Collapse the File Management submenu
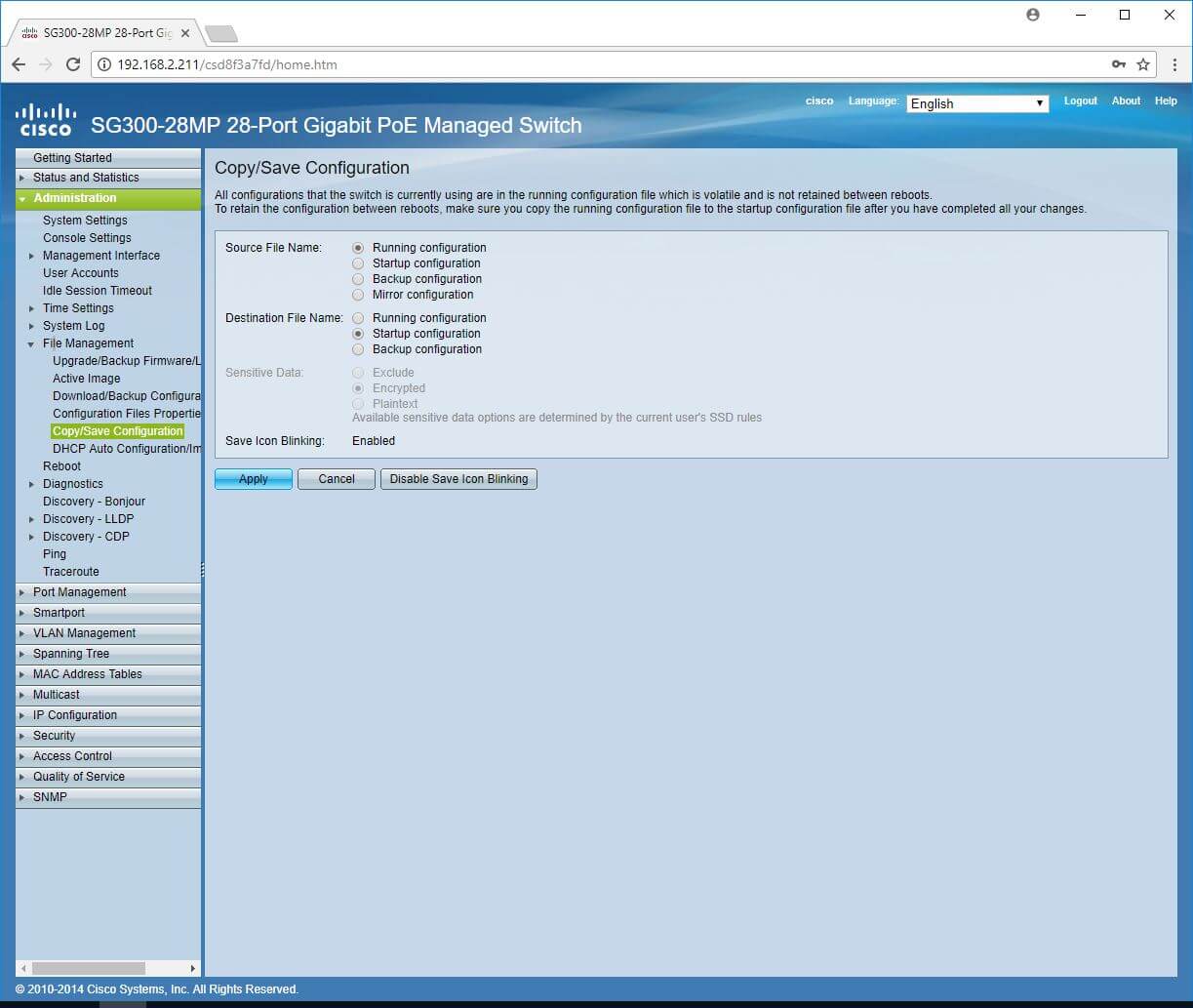This screenshot has height=1008, width=1193. [x=32, y=343]
